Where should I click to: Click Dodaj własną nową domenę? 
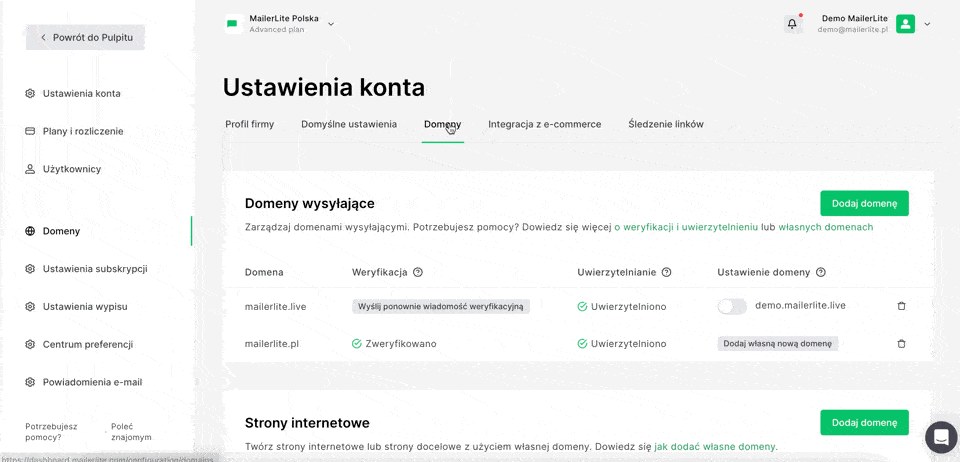(778, 343)
